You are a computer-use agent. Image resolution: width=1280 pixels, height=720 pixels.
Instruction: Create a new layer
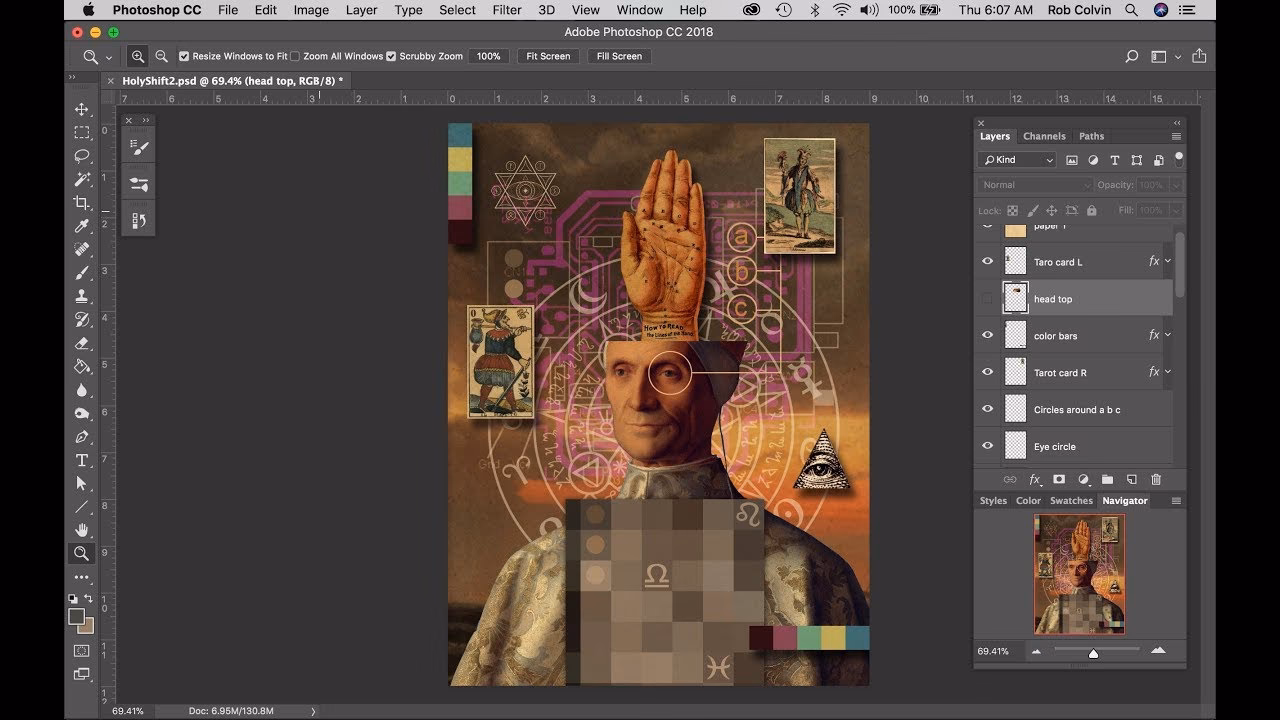pos(1132,479)
